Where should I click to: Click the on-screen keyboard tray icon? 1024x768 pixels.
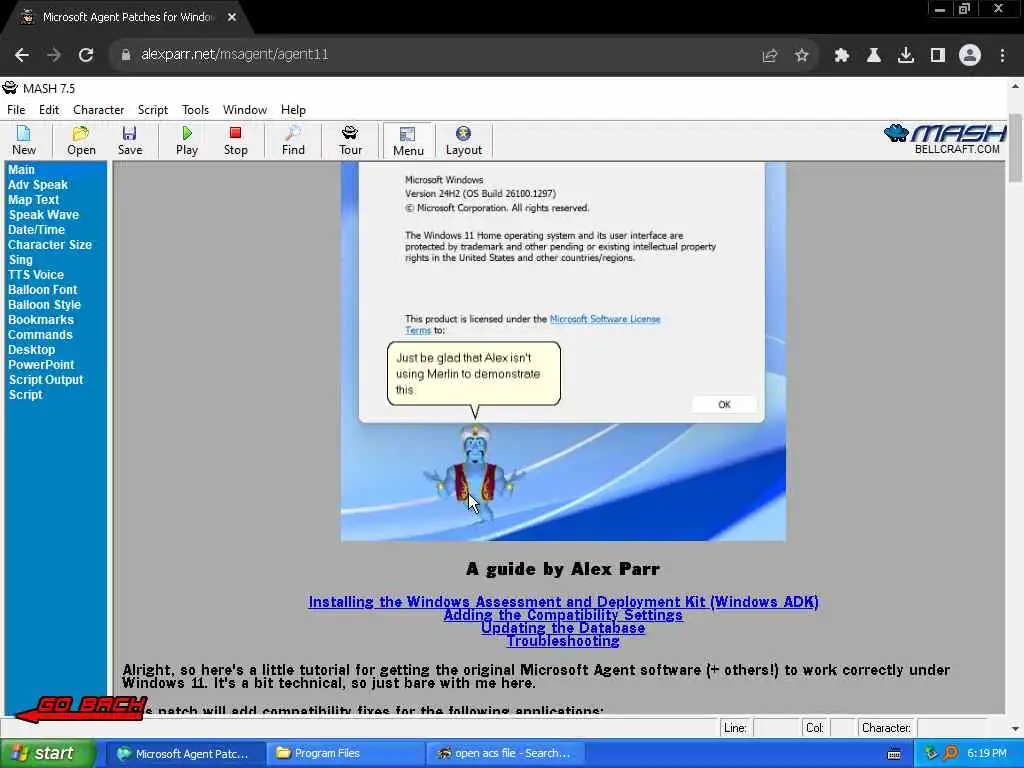(894, 754)
